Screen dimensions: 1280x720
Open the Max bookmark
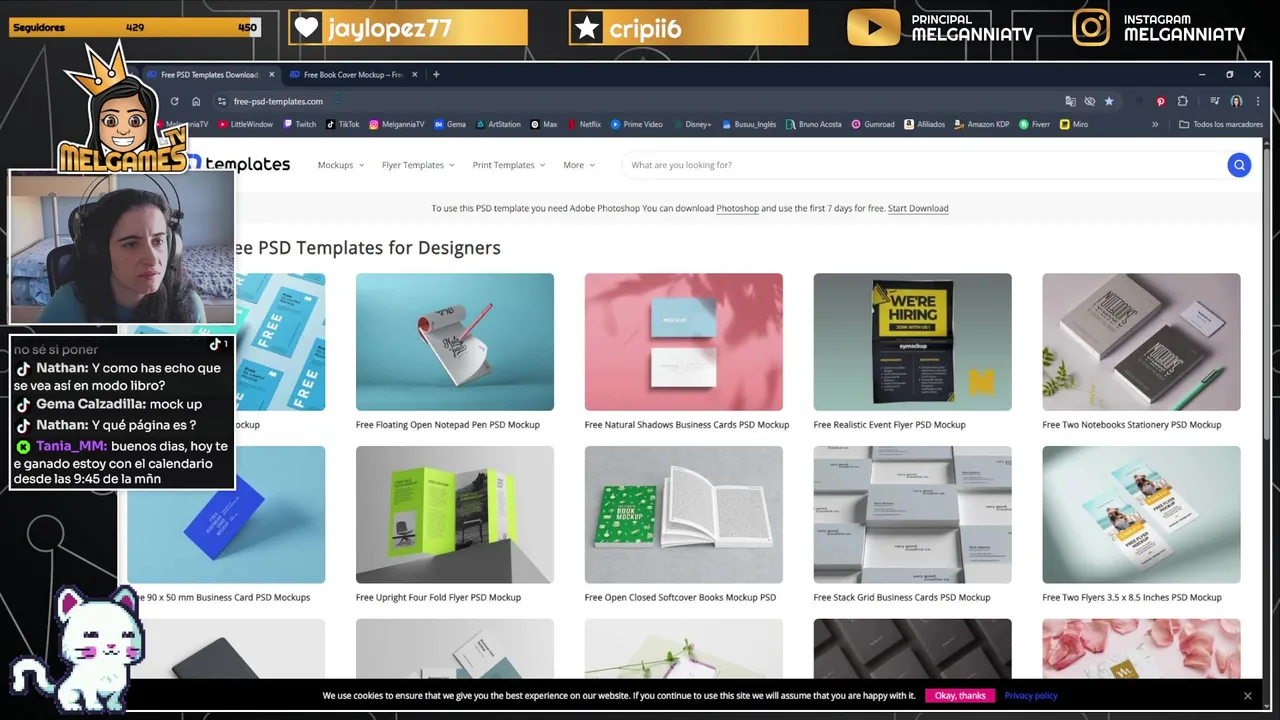(x=544, y=124)
